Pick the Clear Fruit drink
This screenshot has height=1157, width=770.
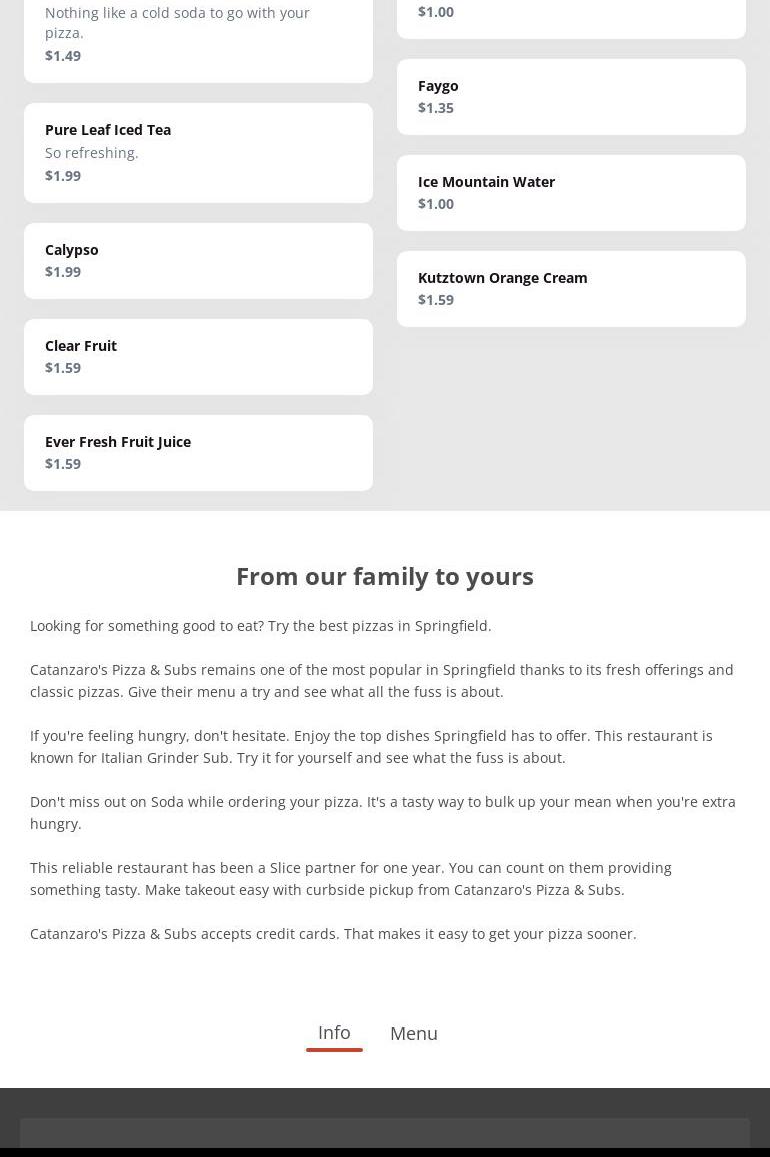198,356
